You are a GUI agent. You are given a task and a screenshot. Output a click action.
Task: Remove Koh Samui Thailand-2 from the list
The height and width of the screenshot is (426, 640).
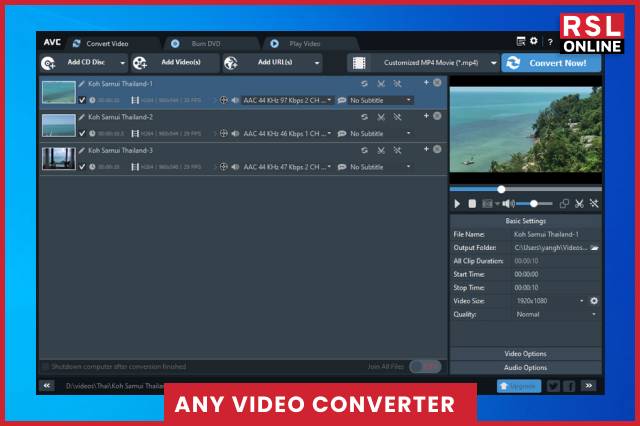[437, 116]
